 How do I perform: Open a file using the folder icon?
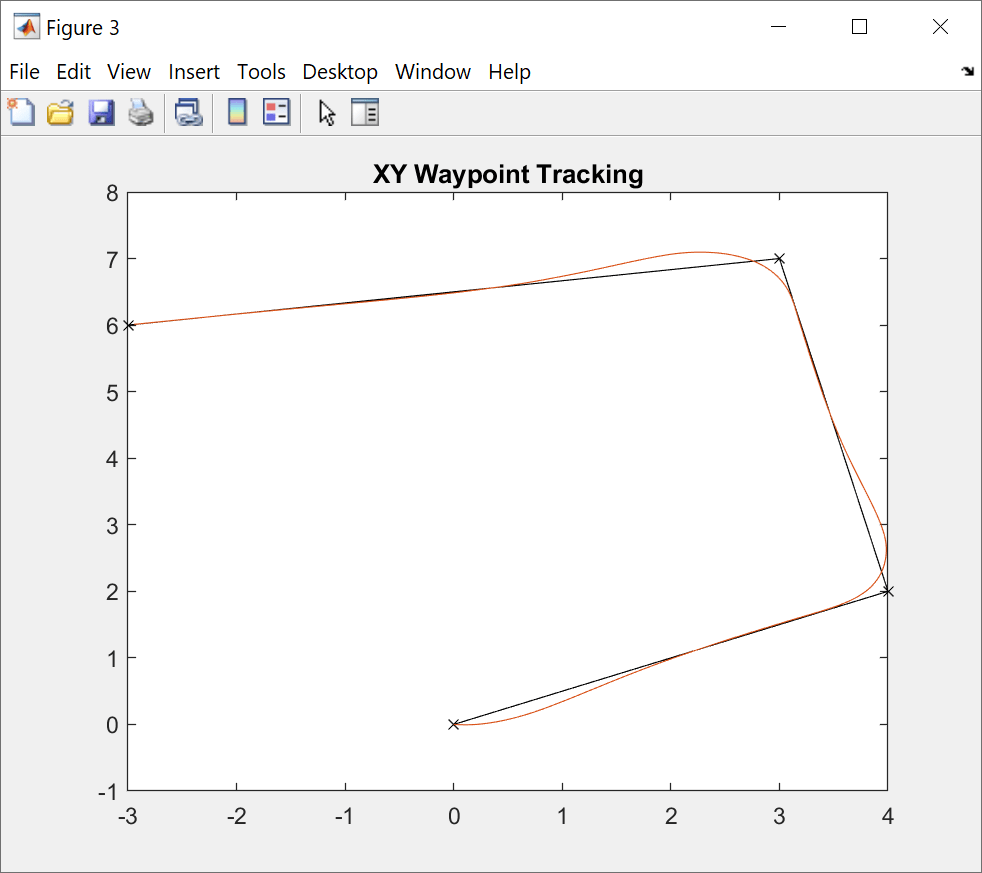pyautogui.click(x=61, y=113)
